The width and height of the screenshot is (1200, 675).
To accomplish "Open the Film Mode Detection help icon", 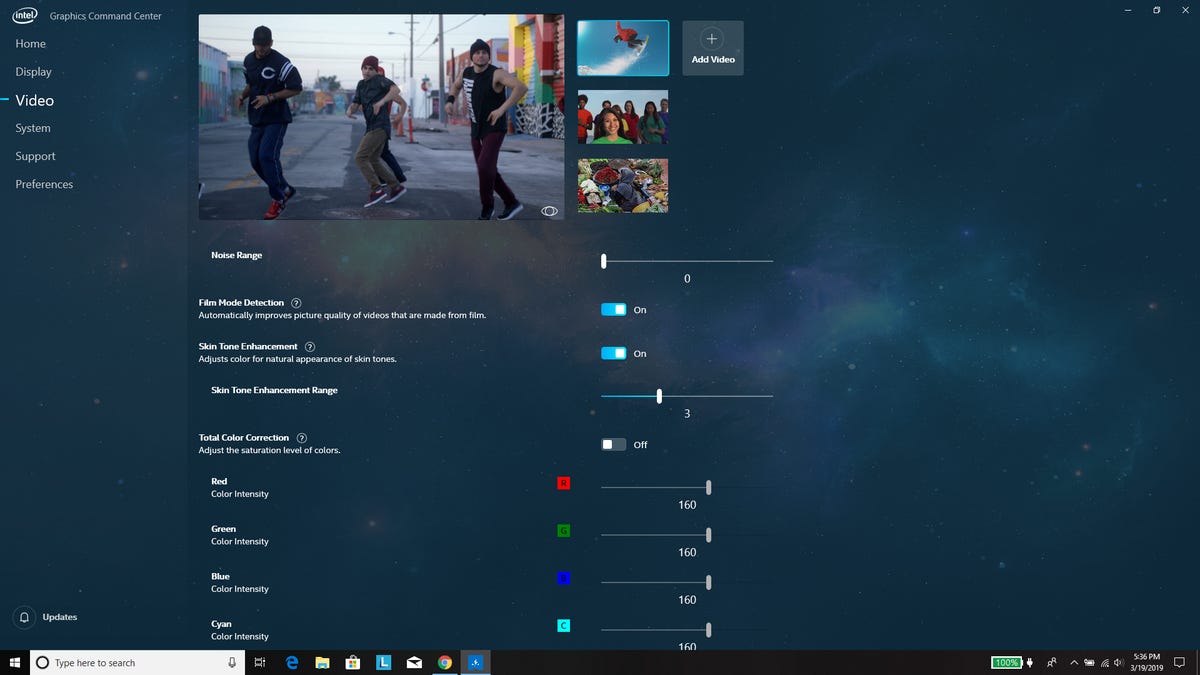I will click(296, 302).
